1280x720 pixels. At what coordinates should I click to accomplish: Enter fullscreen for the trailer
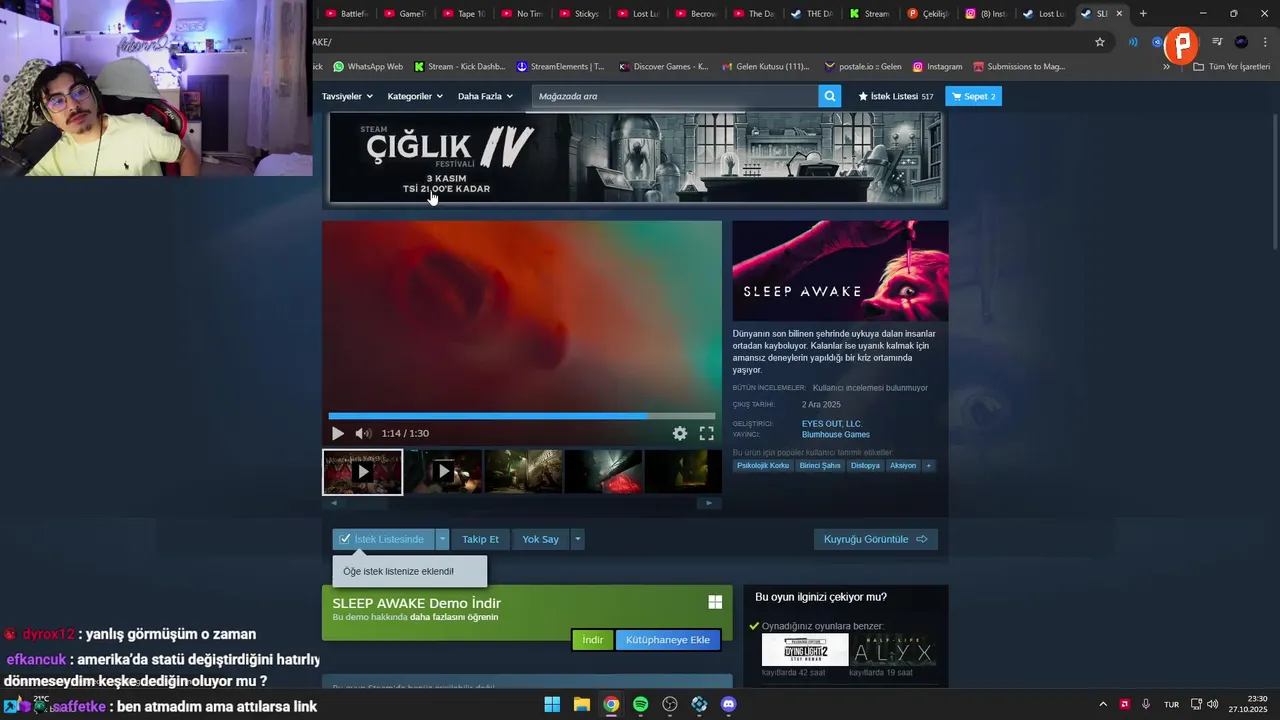[706, 433]
